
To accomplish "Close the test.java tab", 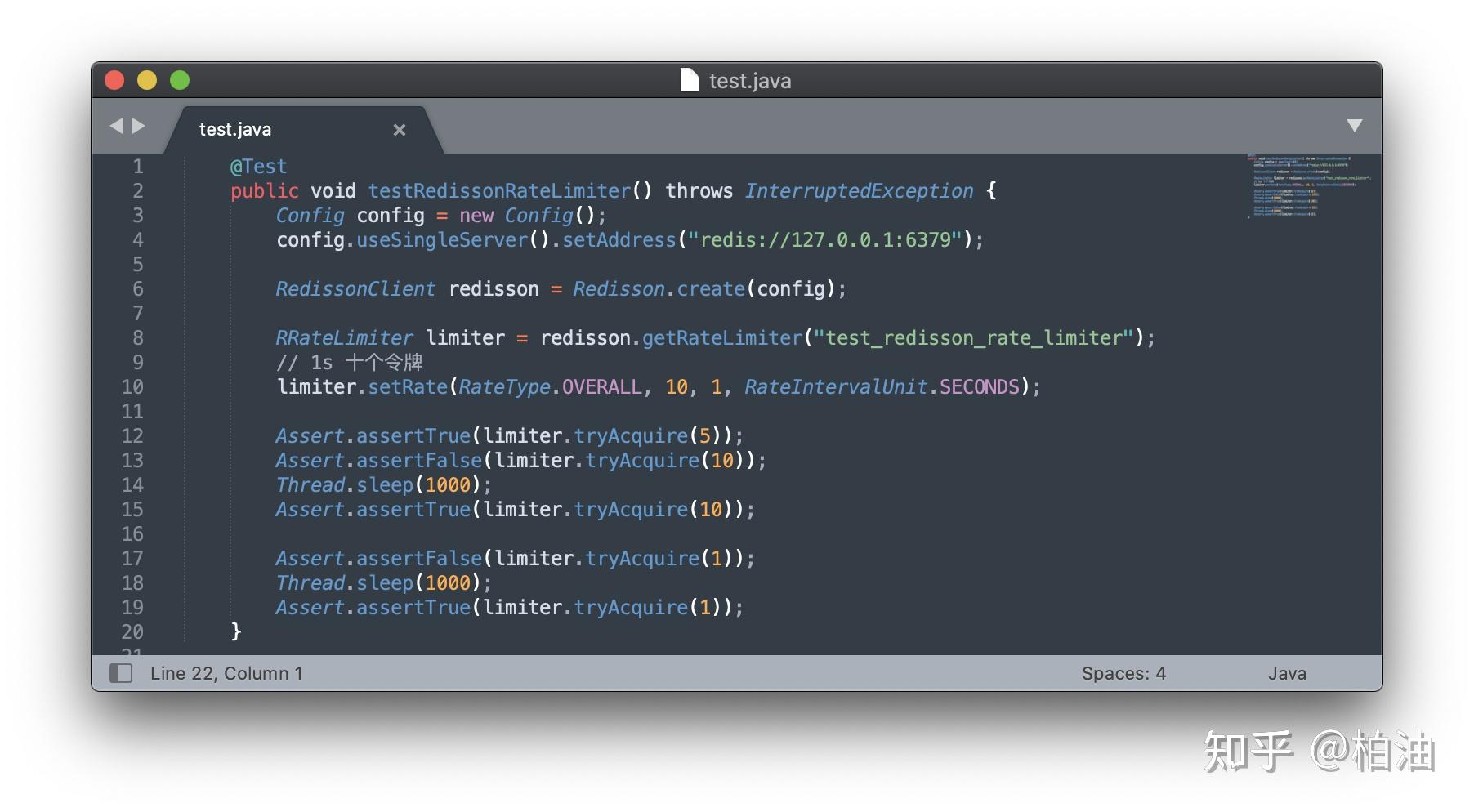I will click(400, 130).
